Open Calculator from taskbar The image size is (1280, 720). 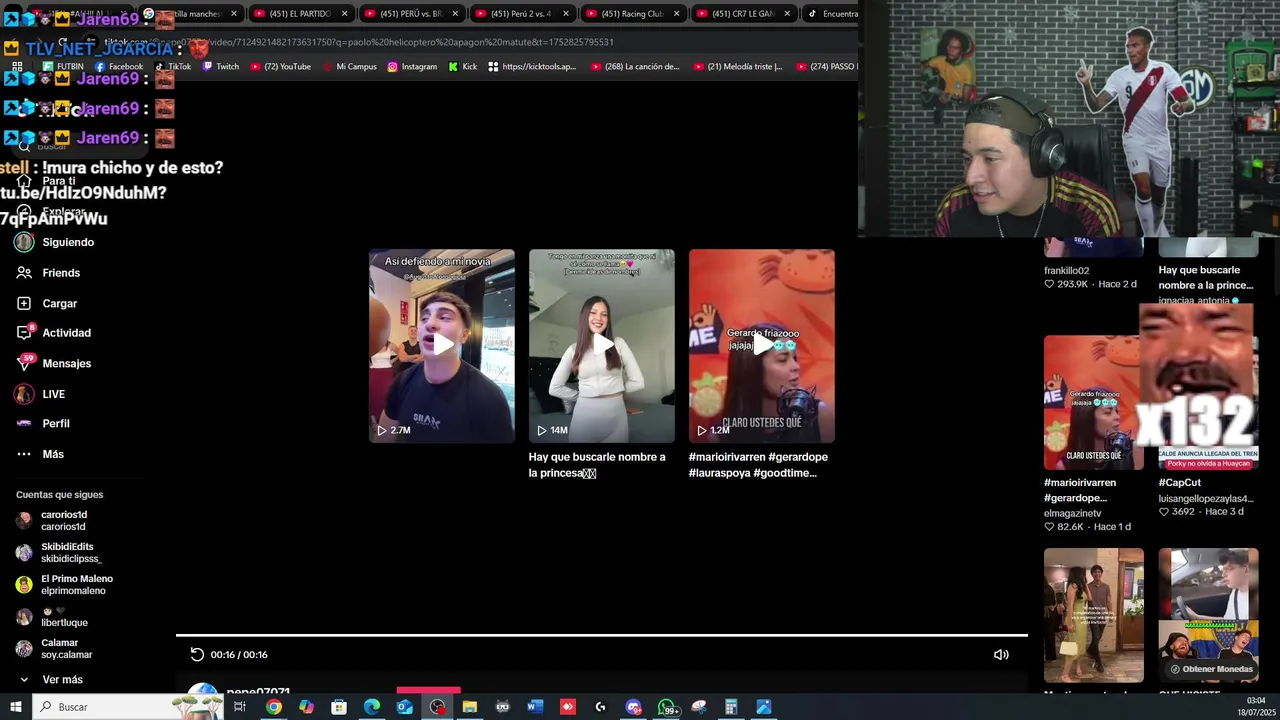point(731,707)
